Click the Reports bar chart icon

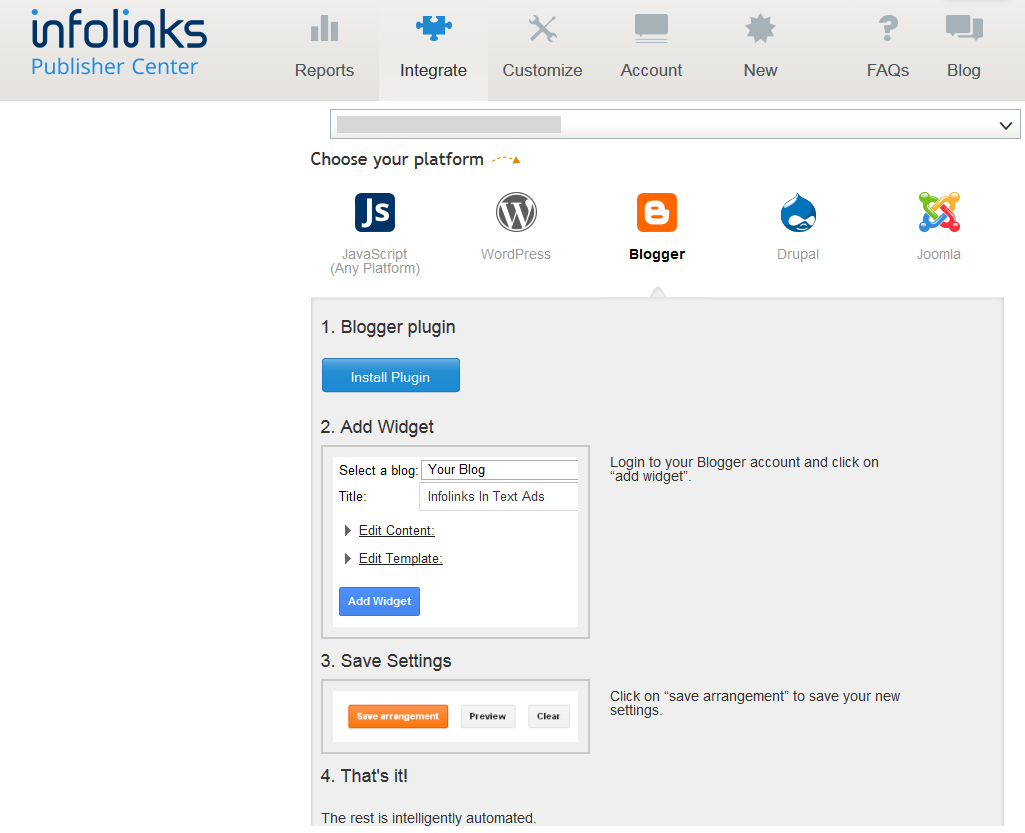tap(324, 29)
